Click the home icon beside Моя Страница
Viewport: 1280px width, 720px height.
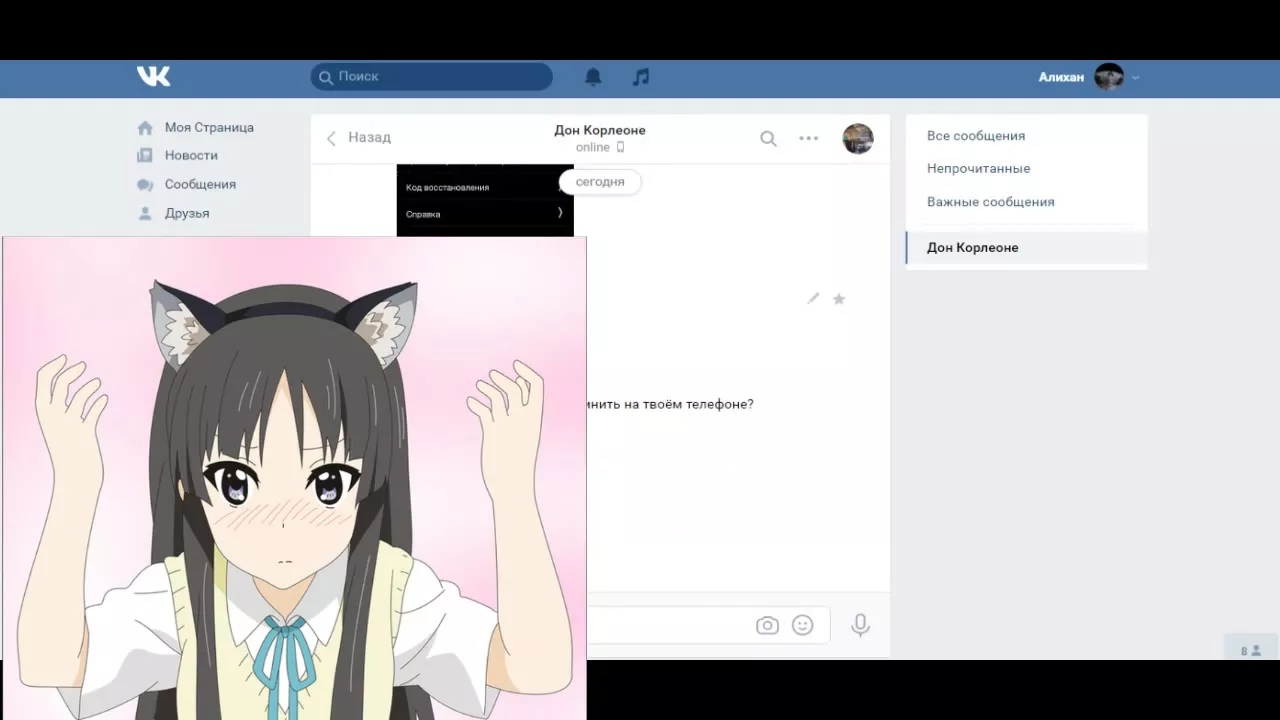(145, 127)
